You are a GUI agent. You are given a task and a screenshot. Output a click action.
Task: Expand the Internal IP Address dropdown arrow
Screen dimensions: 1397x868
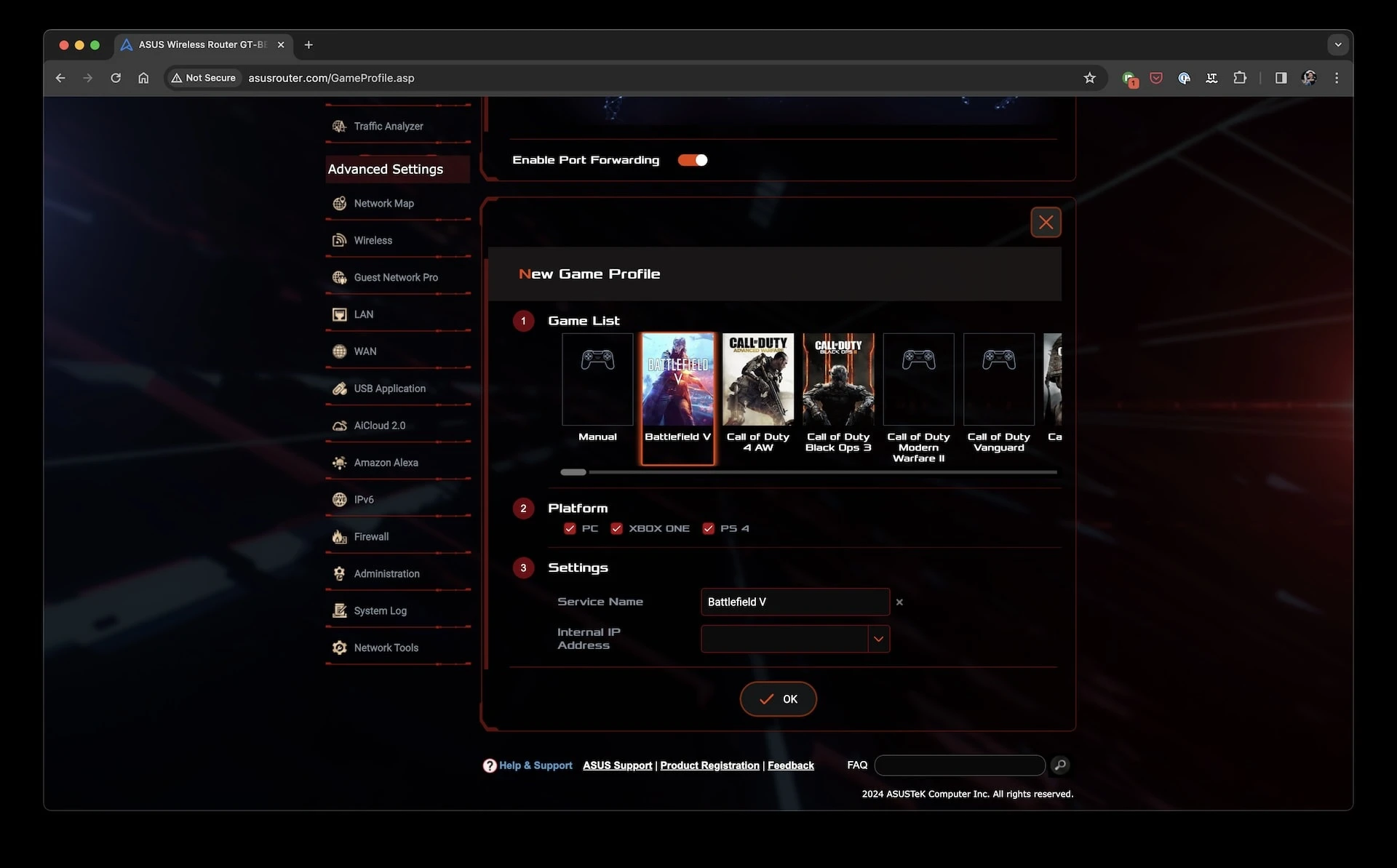pyautogui.click(x=879, y=639)
